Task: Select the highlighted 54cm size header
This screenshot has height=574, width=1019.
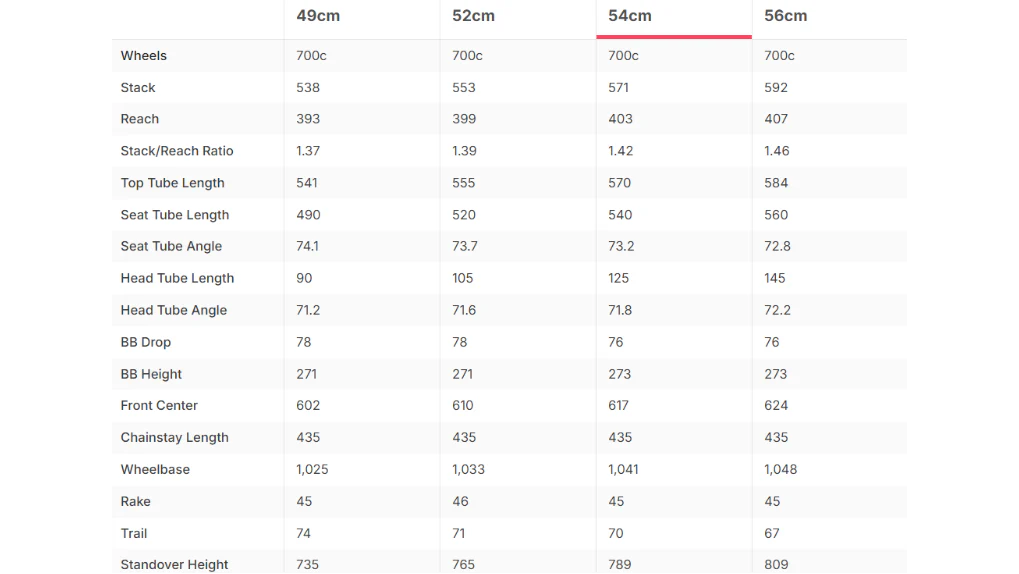Action: pos(630,16)
